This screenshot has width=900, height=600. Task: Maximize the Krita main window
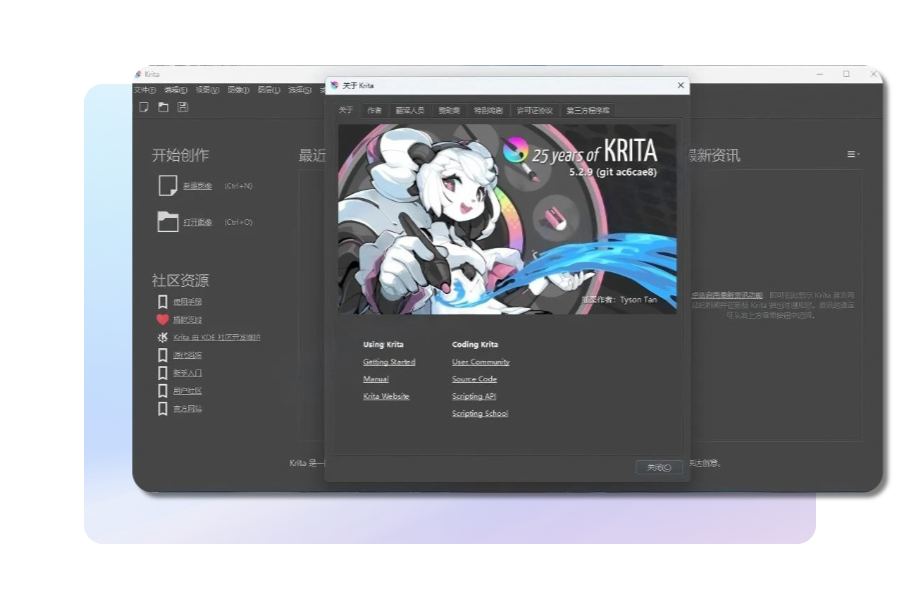pyautogui.click(x=846, y=74)
